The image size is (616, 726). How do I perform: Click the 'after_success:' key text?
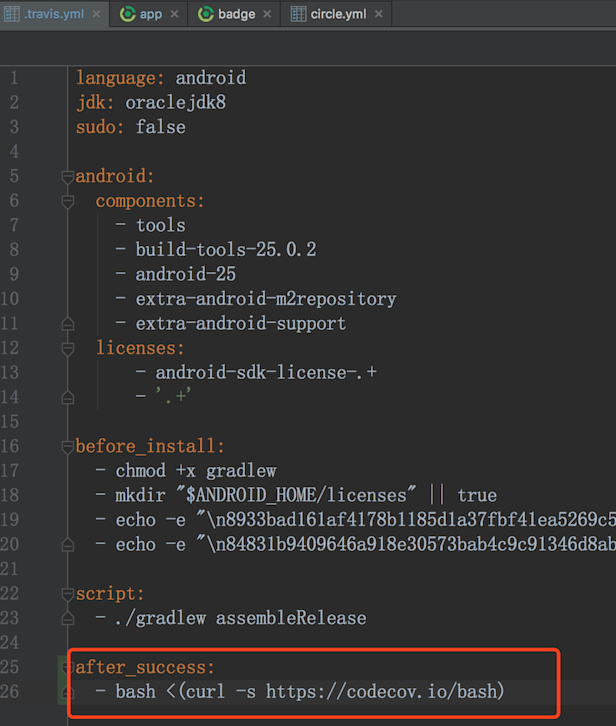click(145, 667)
